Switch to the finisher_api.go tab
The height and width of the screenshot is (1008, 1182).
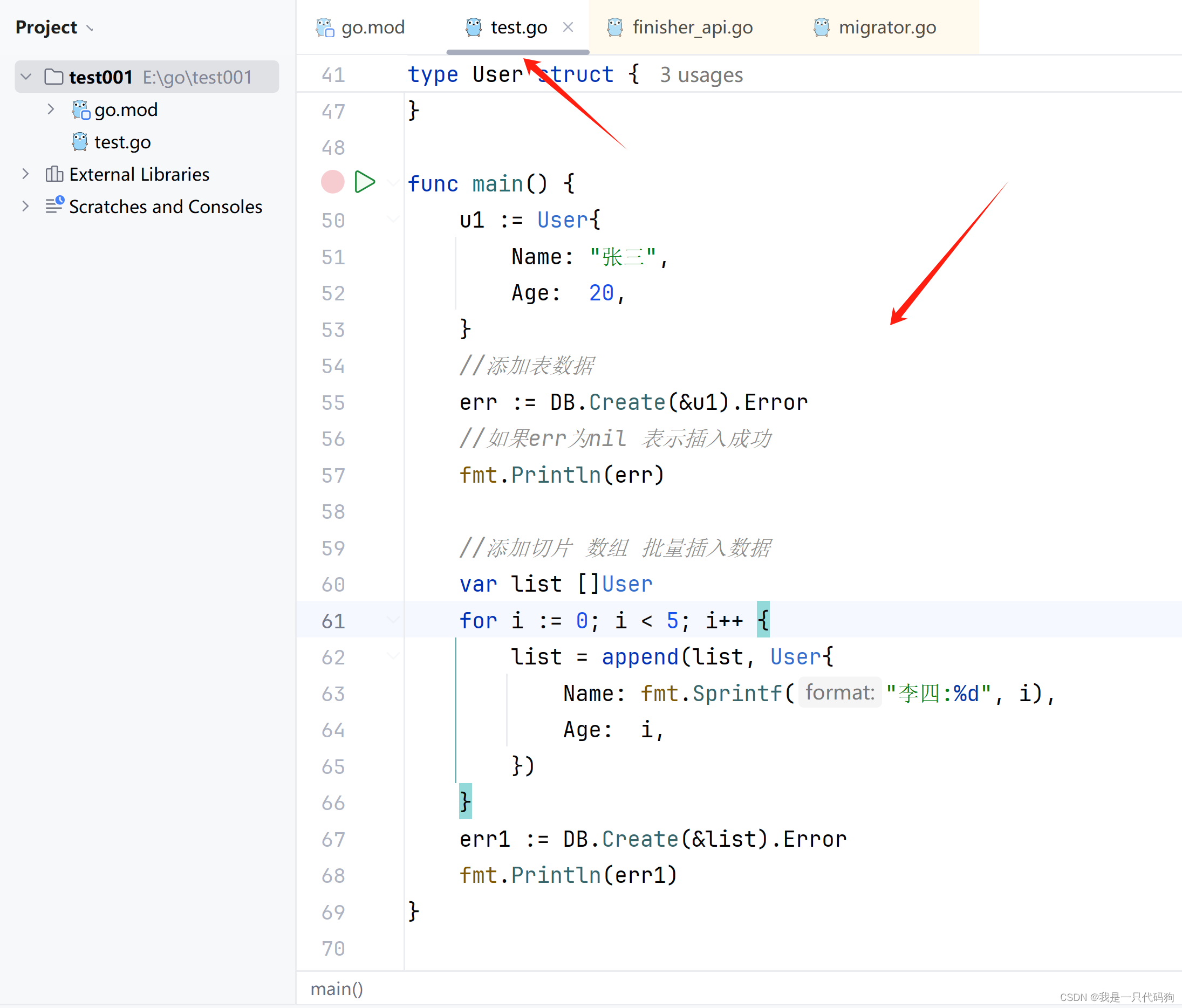tap(692, 28)
